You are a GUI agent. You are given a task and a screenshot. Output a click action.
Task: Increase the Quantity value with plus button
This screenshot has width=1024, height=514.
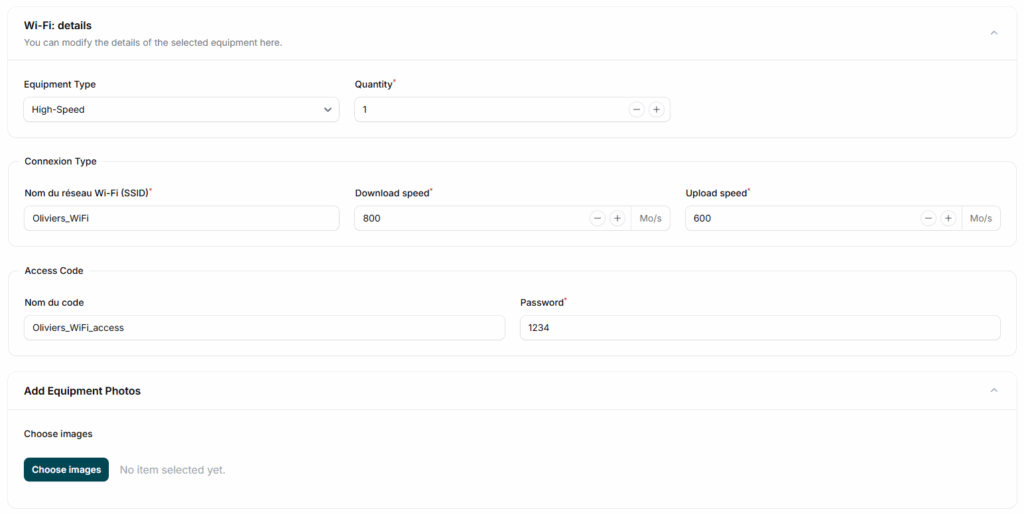(x=656, y=110)
